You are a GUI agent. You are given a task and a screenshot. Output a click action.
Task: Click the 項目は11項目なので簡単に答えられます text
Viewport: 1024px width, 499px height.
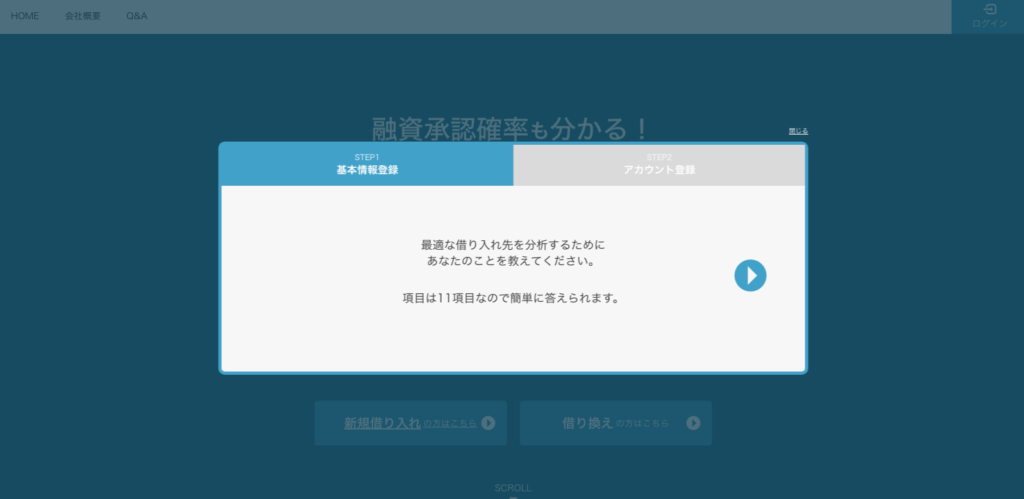[x=511, y=298]
